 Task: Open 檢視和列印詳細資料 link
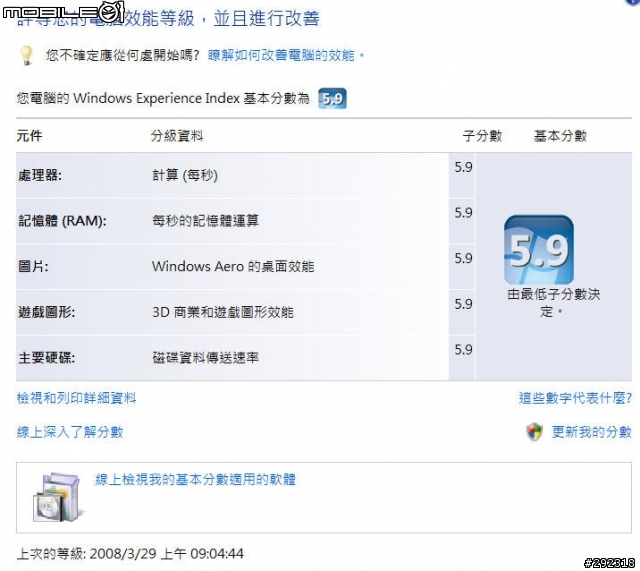(76, 398)
